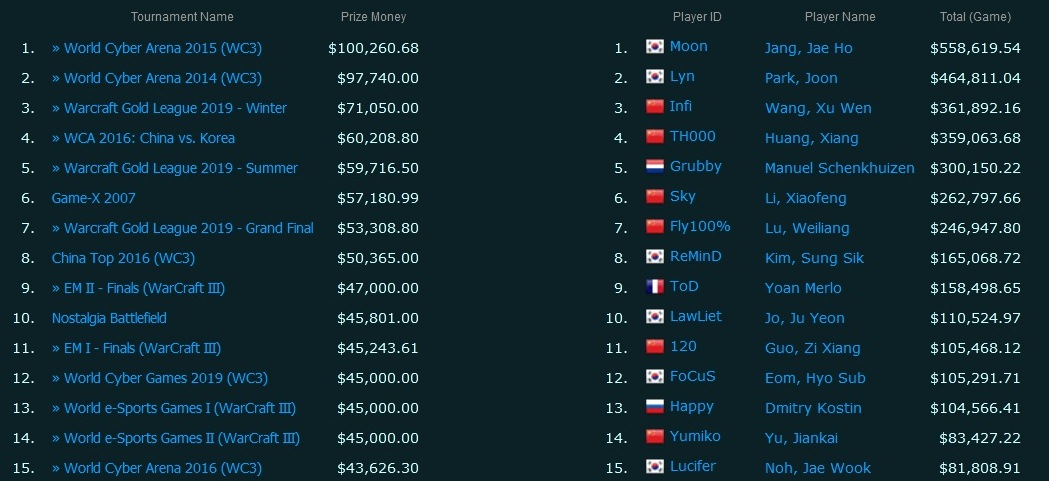Open Manuel Schenkhuizen's player name link
The width and height of the screenshot is (1049, 481).
coord(840,168)
